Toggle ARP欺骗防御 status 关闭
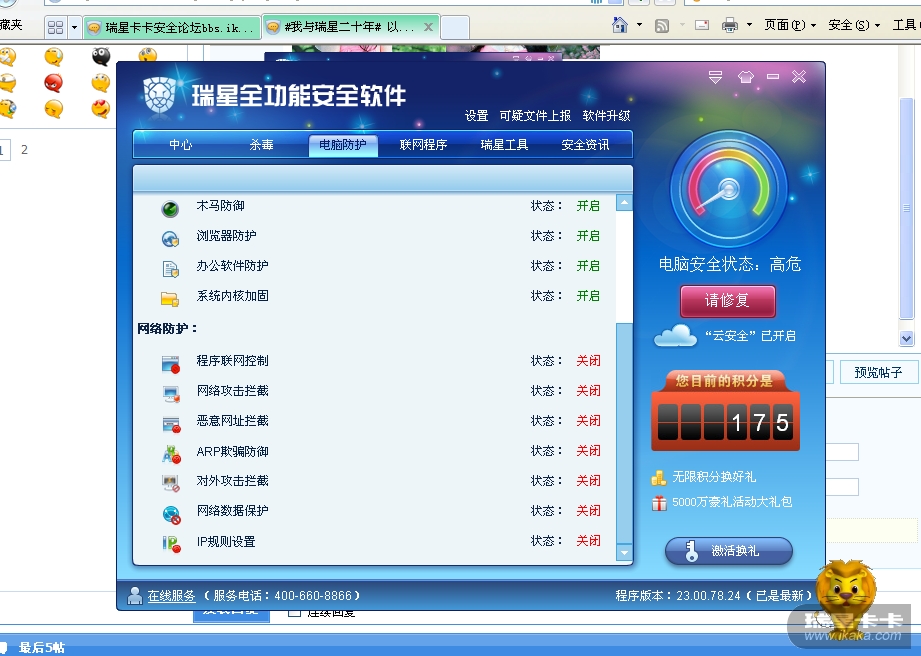 (589, 450)
